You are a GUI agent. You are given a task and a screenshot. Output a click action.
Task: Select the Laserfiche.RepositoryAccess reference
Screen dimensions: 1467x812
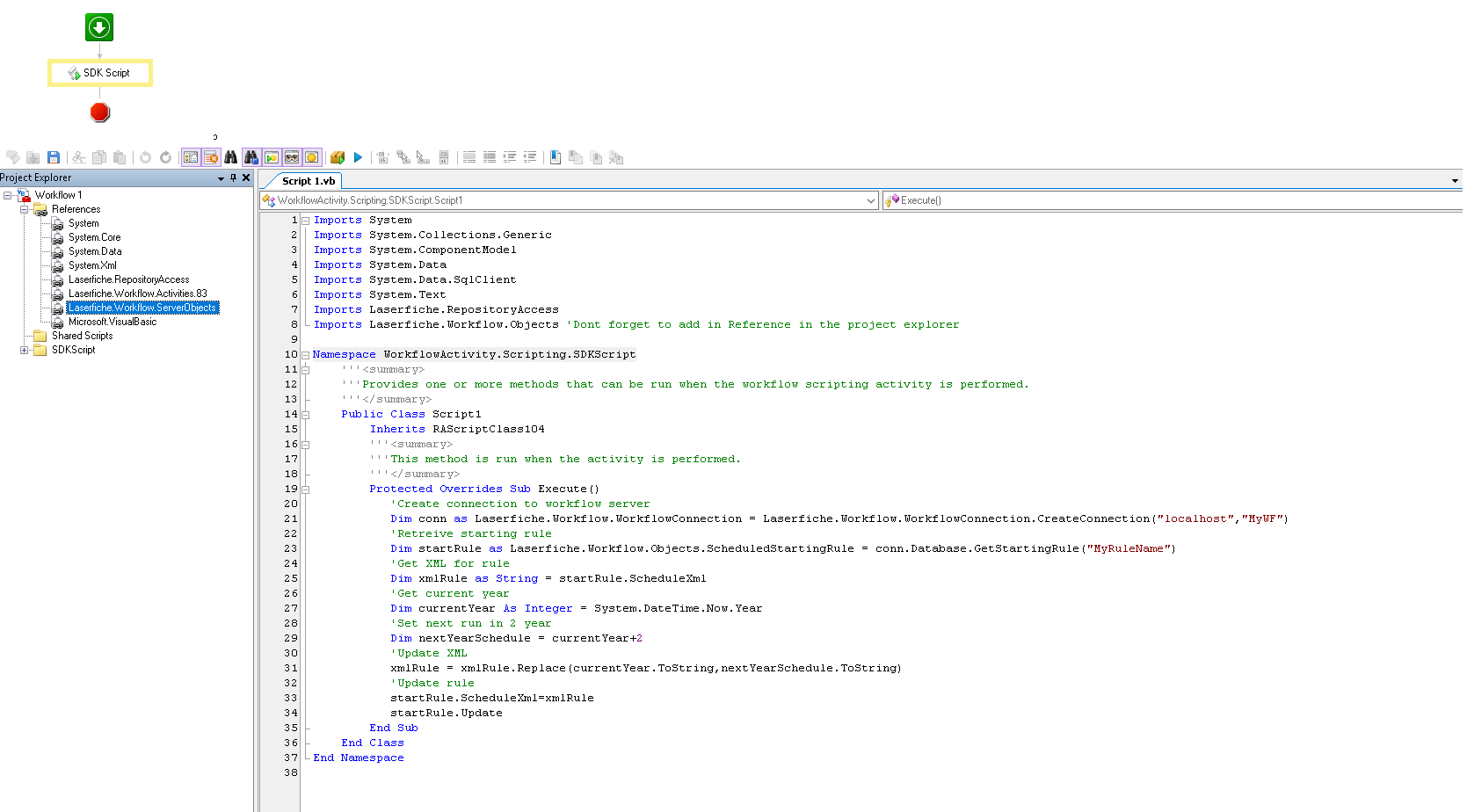(x=128, y=279)
